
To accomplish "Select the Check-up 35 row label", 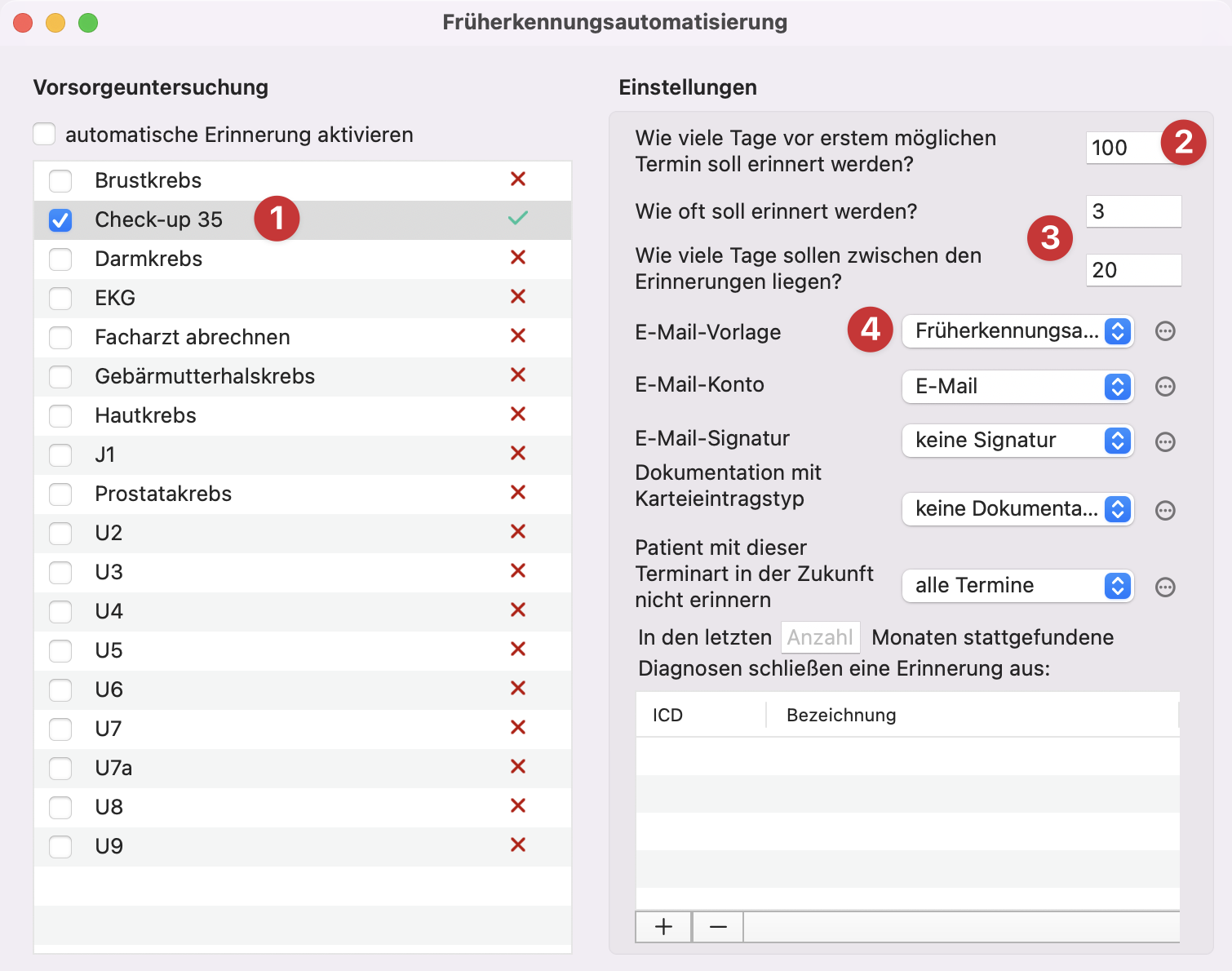I will pos(158,219).
